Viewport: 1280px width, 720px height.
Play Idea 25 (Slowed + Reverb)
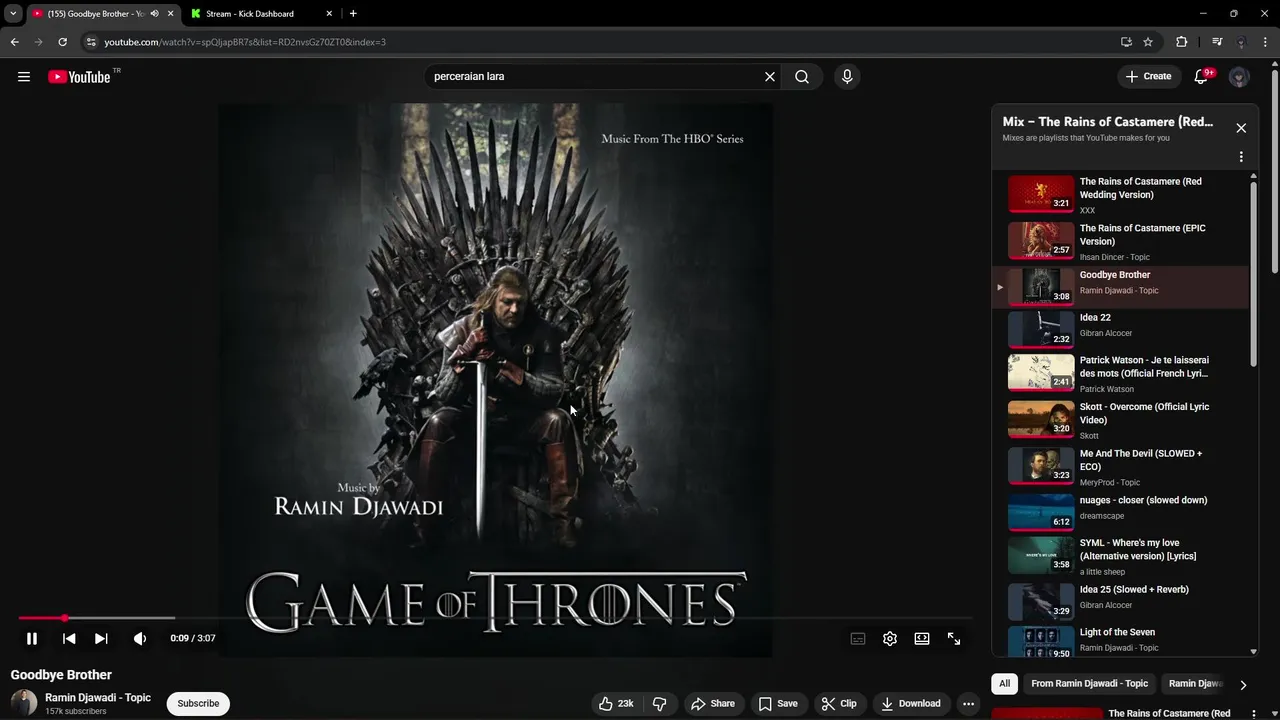(1120, 601)
